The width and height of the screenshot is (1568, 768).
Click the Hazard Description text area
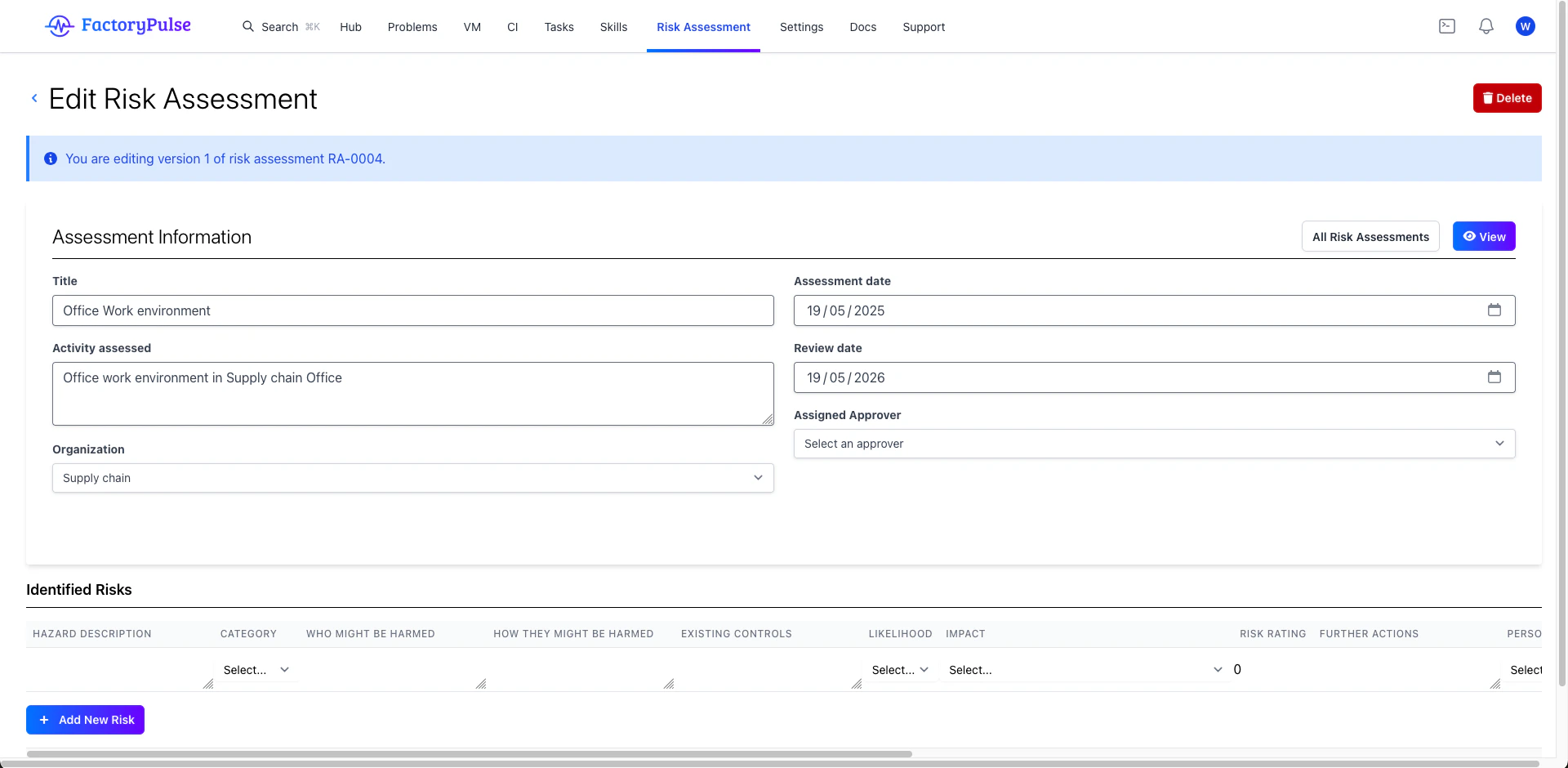[x=119, y=670]
